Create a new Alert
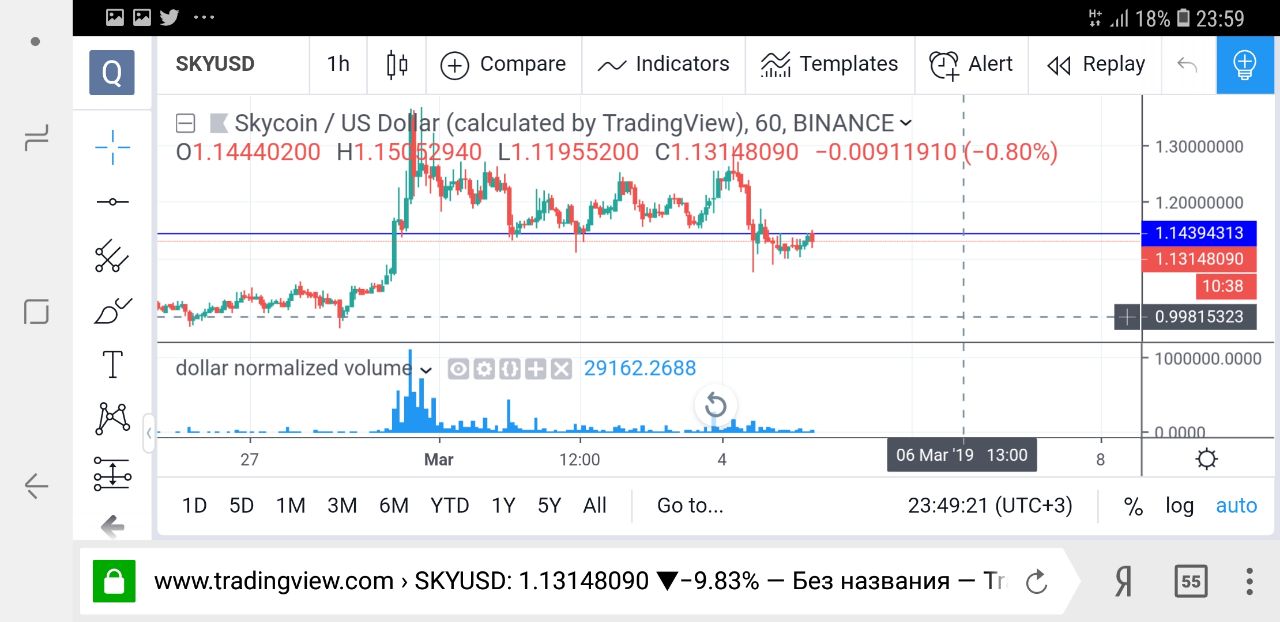The image size is (1280, 622). (971, 65)
